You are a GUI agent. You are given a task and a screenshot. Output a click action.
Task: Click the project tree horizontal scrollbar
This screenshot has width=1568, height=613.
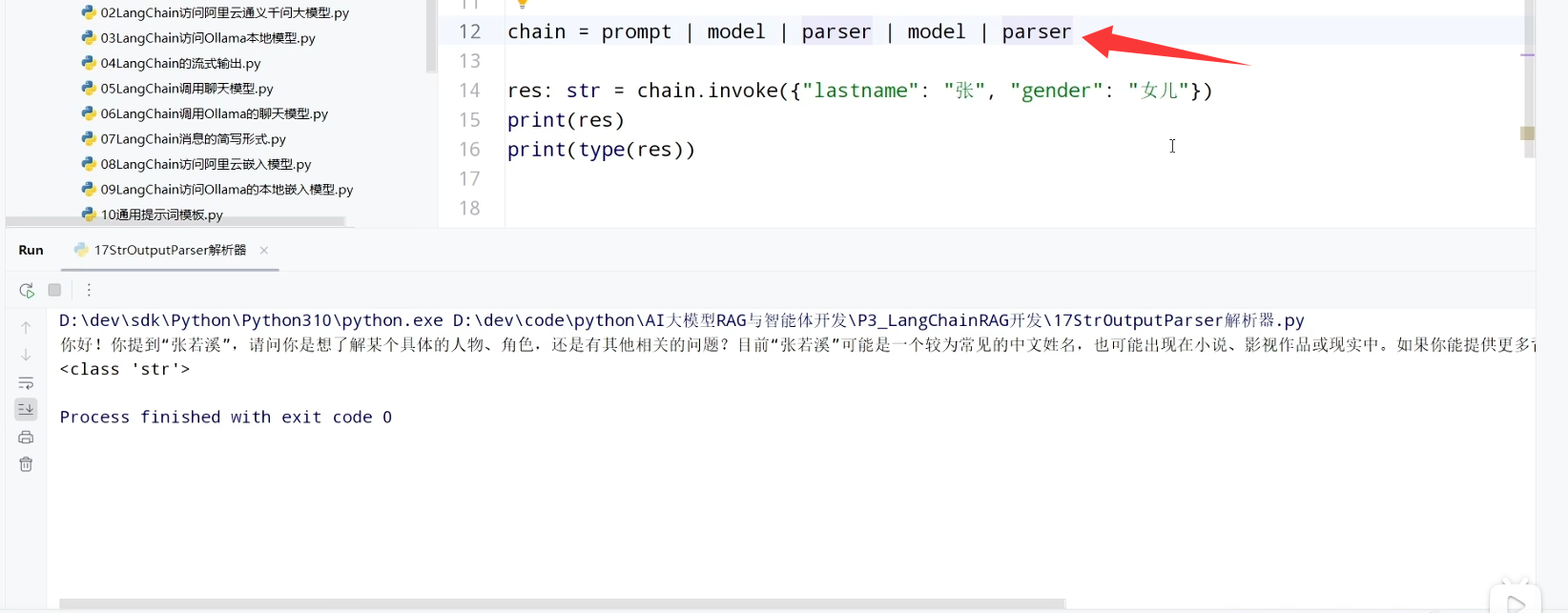(x=175, y=221)
